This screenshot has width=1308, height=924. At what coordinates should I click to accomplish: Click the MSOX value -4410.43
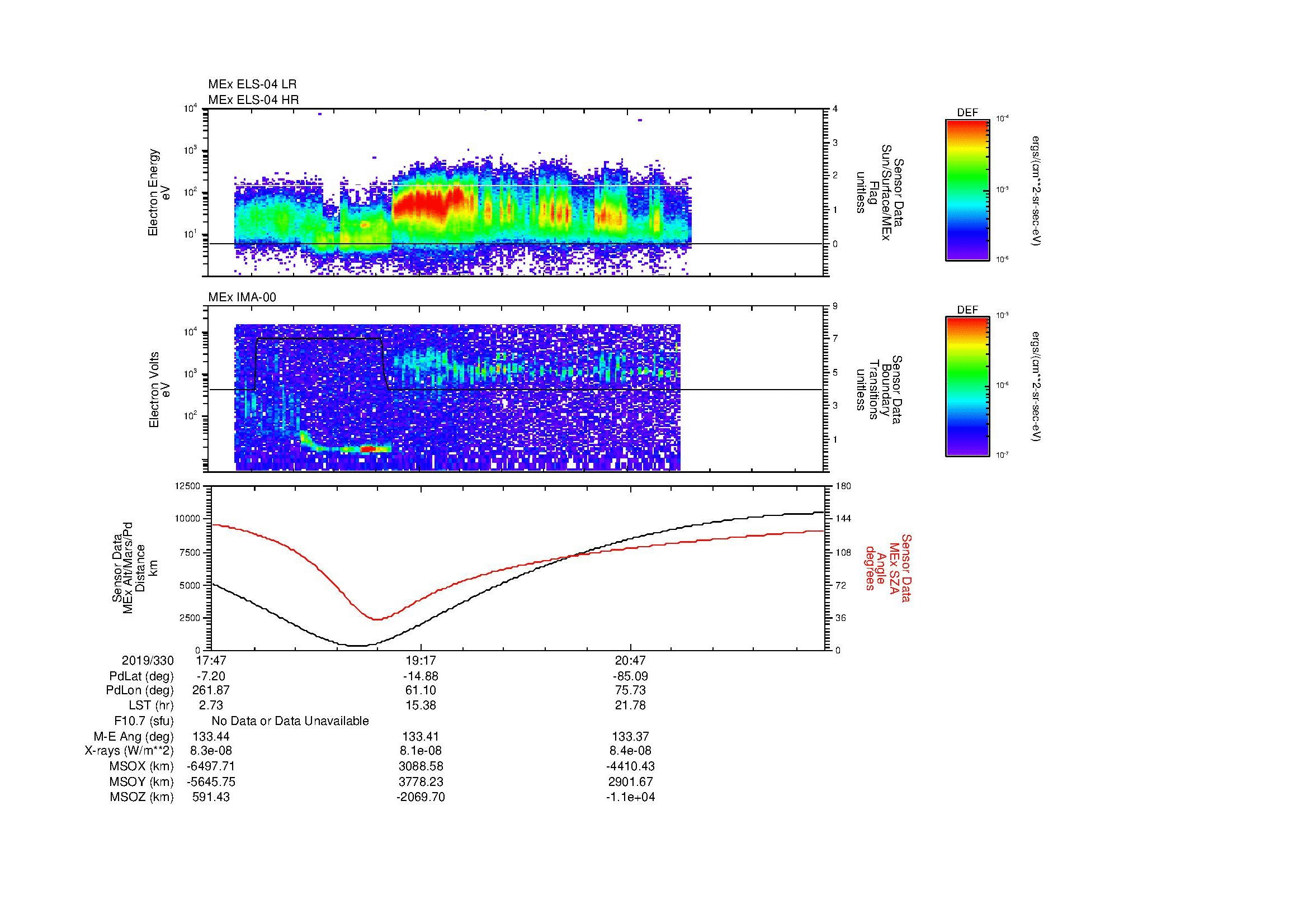(630, 766)
